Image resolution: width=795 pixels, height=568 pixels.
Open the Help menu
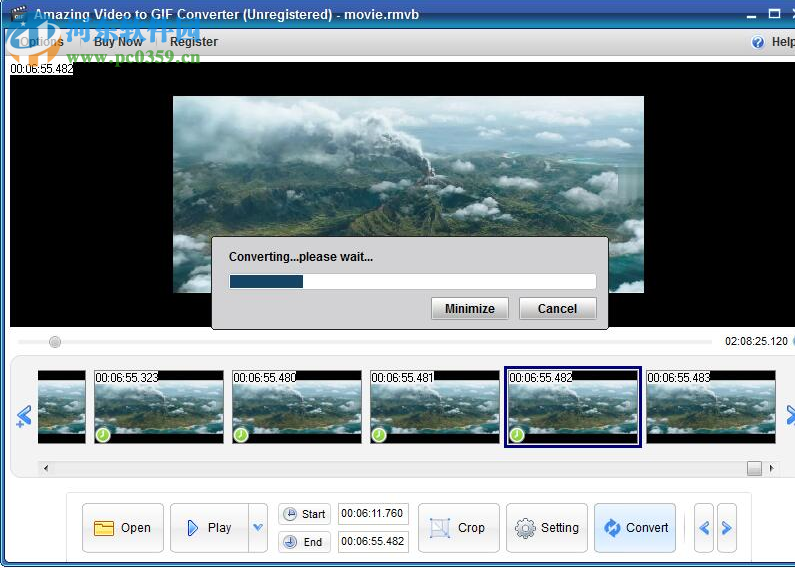pos(783,42)
